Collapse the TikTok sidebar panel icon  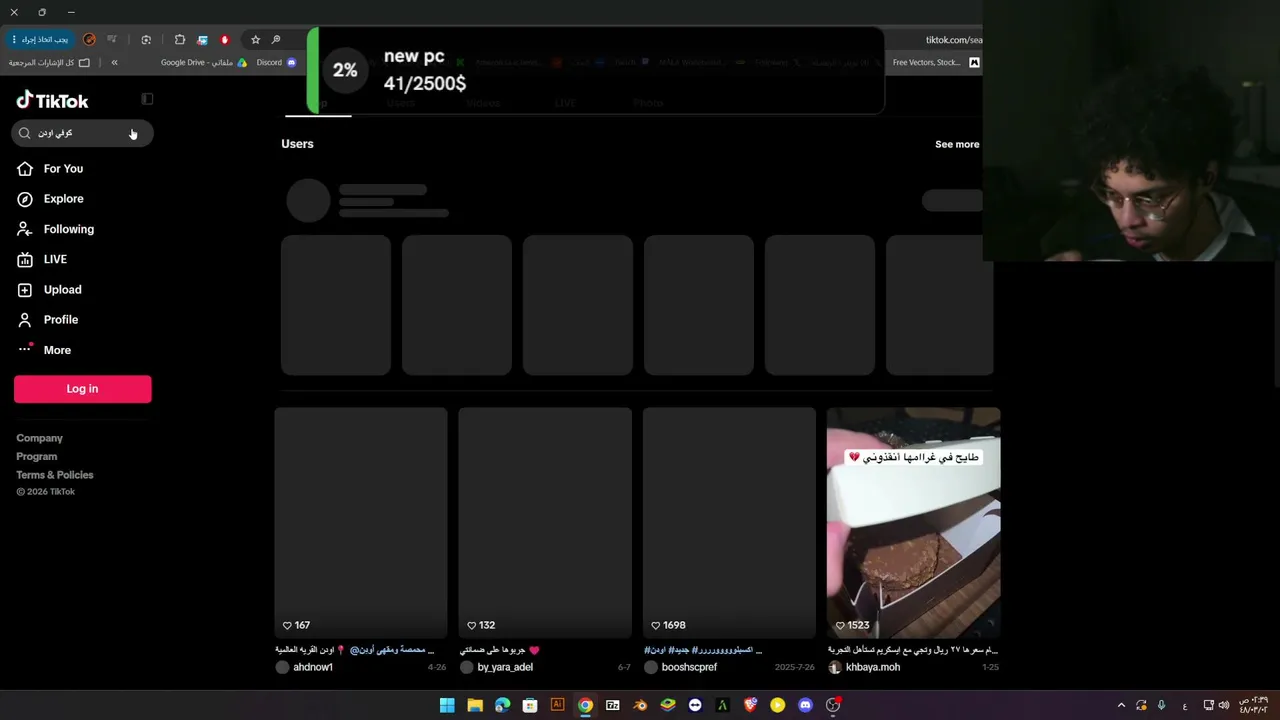point(147,99)
